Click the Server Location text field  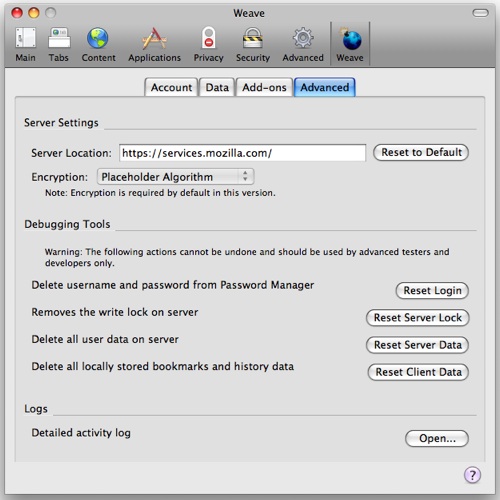[x=242, y=153]
